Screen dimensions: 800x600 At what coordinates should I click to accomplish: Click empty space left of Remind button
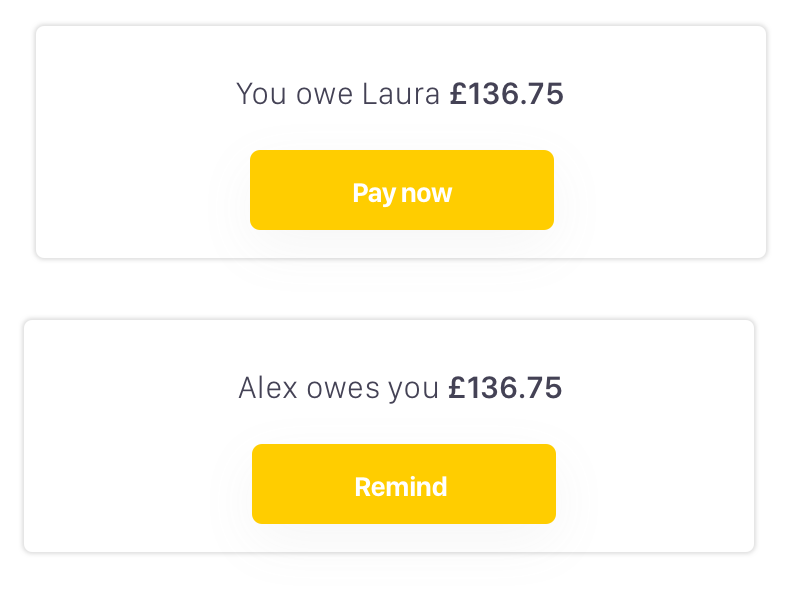coord(138,485)
